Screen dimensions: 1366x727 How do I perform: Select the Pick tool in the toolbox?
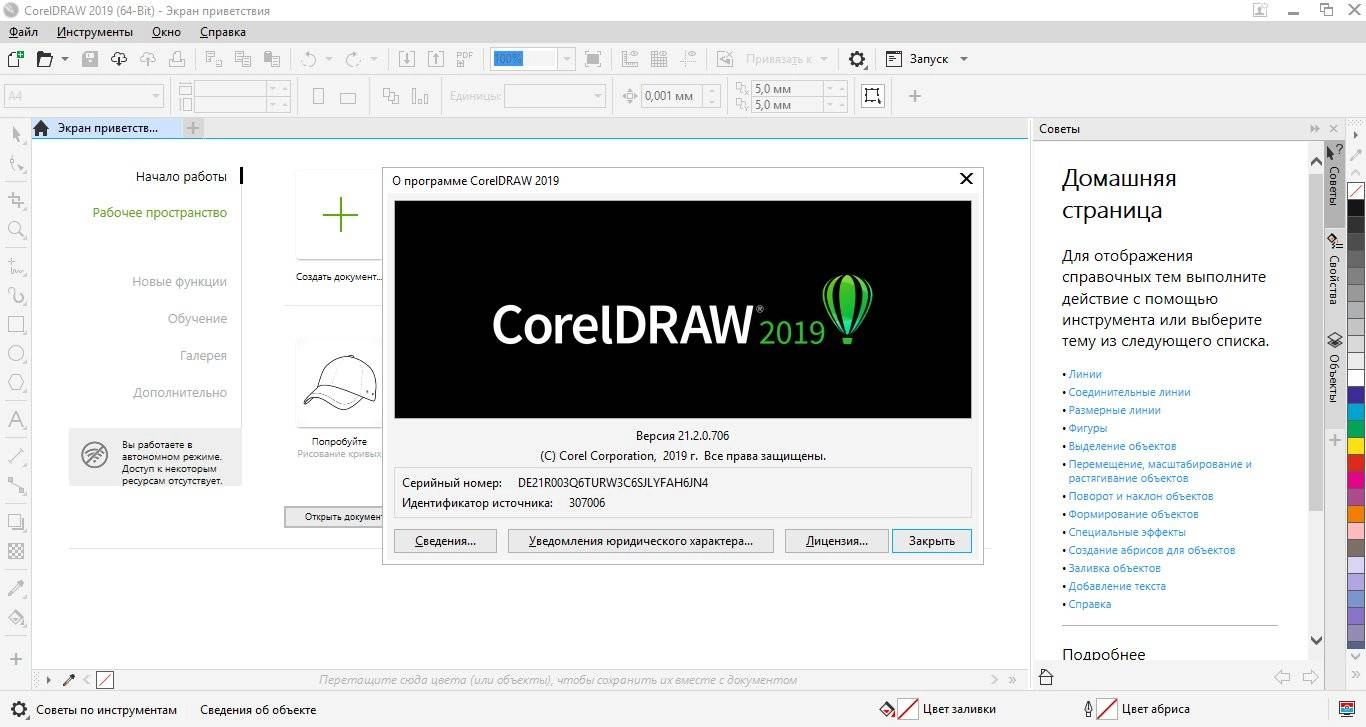16,134
